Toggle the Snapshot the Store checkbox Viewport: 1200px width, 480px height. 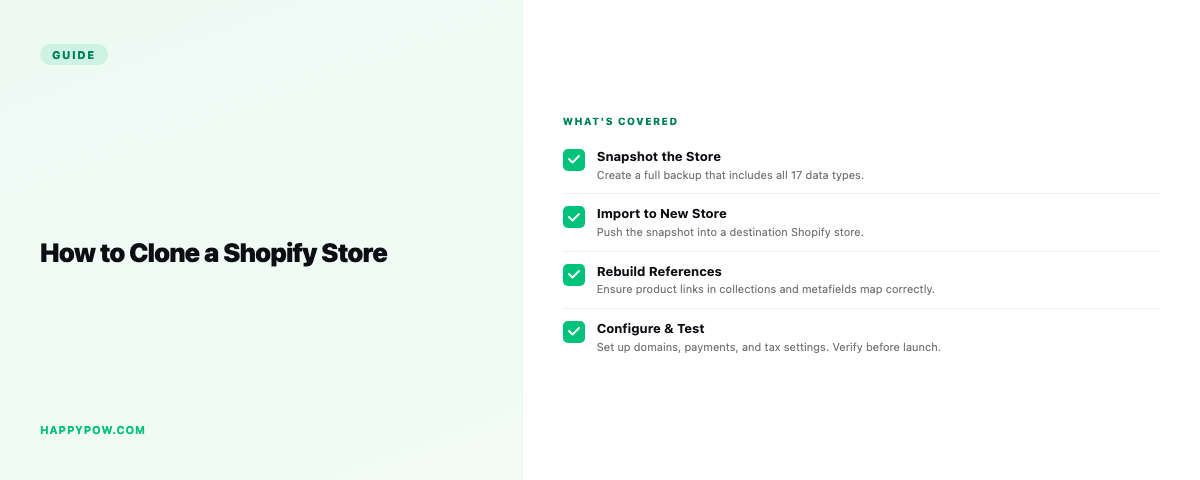(574, 160)
